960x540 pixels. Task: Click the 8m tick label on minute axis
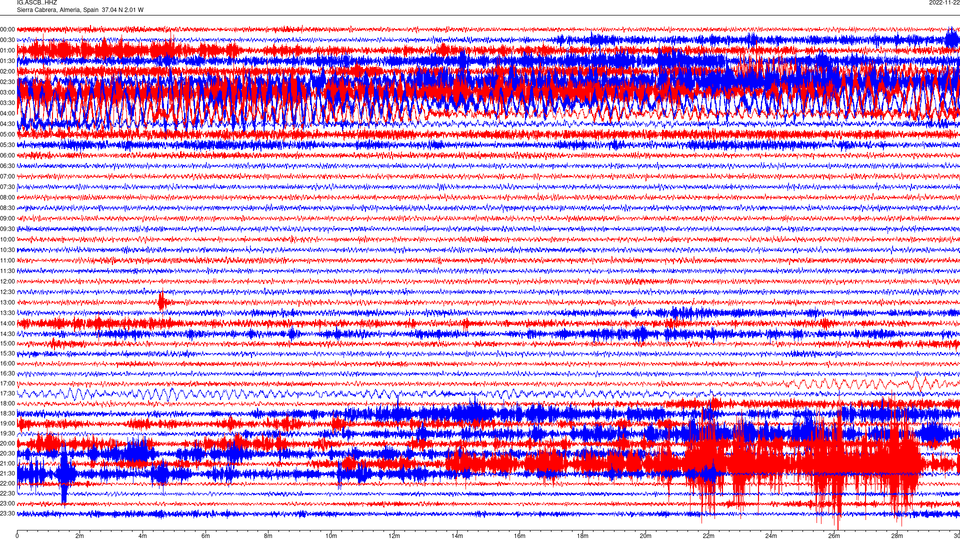[268, 536]
